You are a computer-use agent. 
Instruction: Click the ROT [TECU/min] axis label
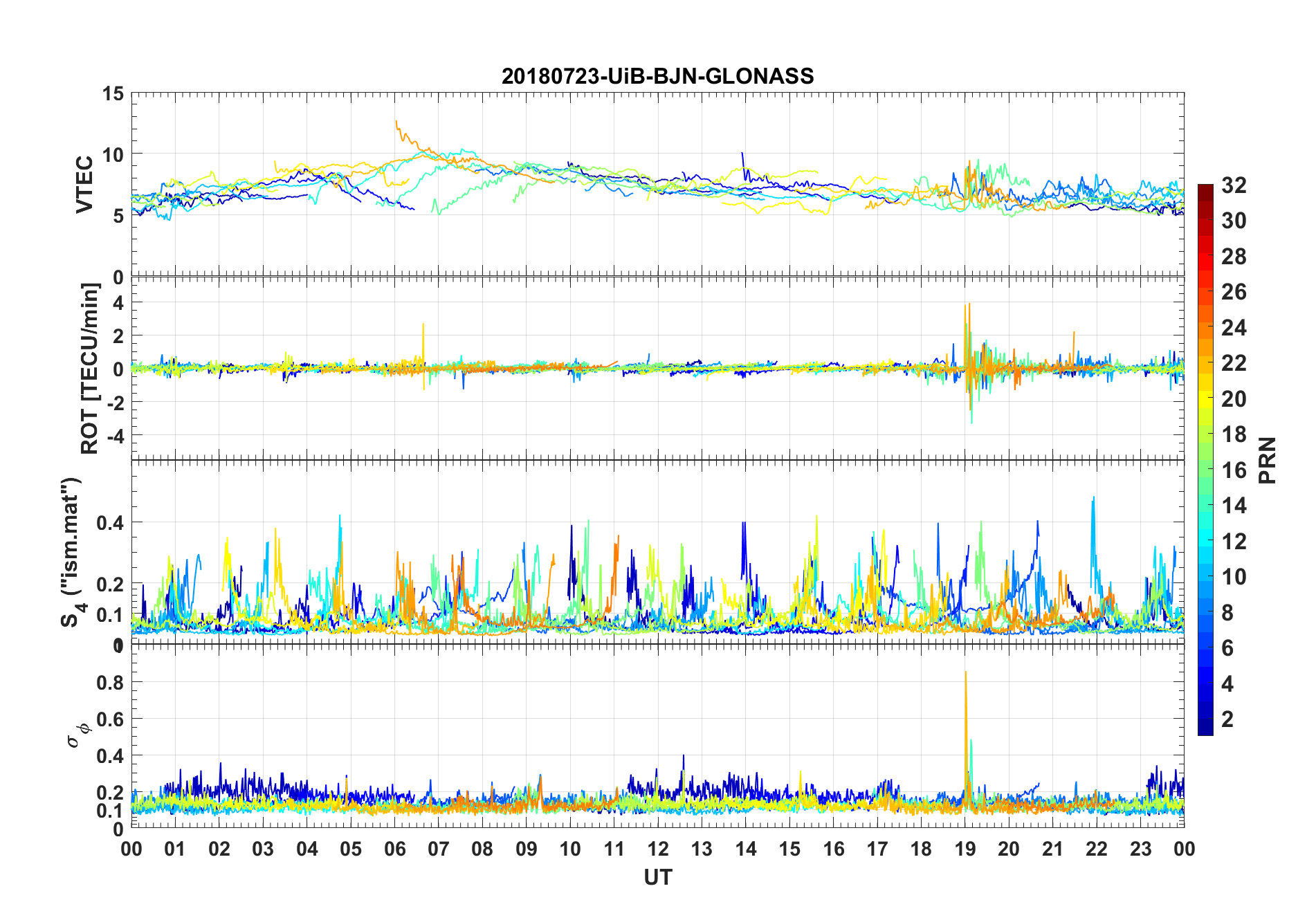90,368
